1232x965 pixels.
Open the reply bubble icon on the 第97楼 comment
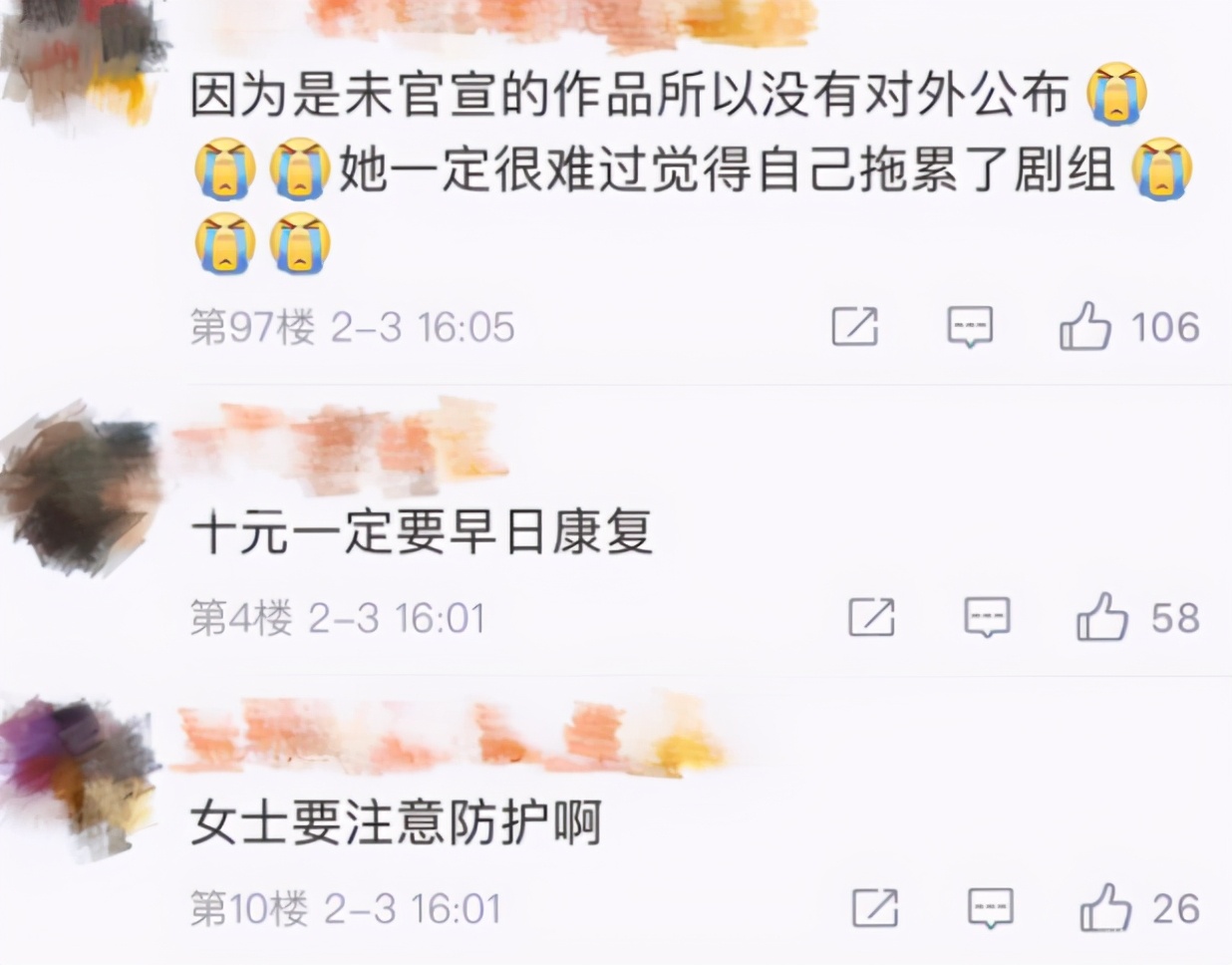pyautogui.click(x=970, y=327)
